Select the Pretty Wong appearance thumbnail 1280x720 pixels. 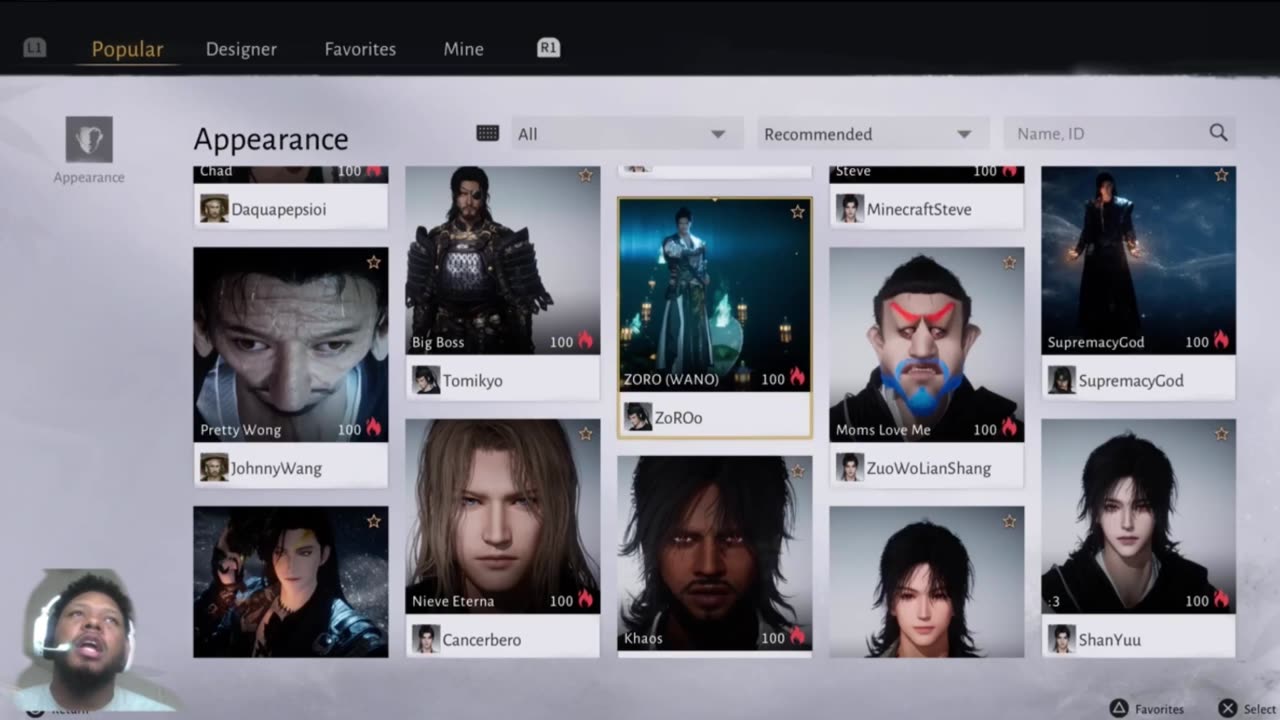(290, 344)
